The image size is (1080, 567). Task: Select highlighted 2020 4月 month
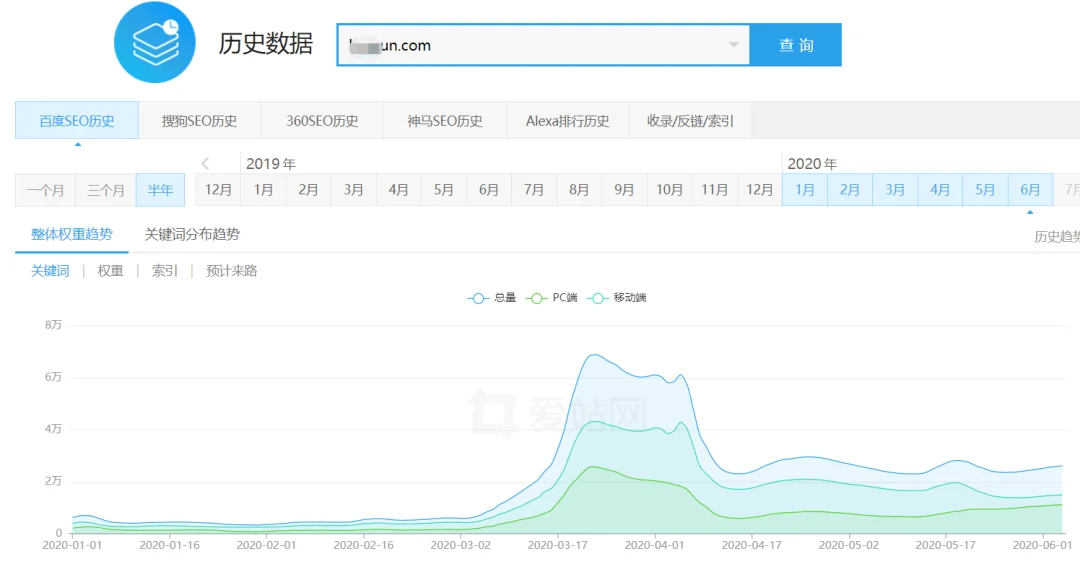click(940, 189)
